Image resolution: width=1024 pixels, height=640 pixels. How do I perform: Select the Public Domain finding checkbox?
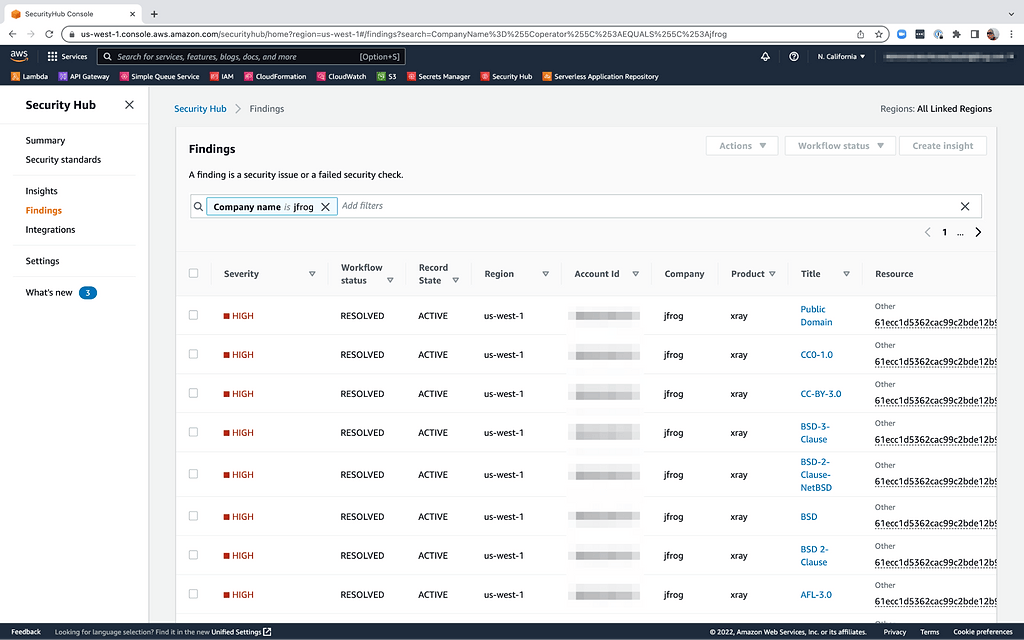[x=194, y=315]
